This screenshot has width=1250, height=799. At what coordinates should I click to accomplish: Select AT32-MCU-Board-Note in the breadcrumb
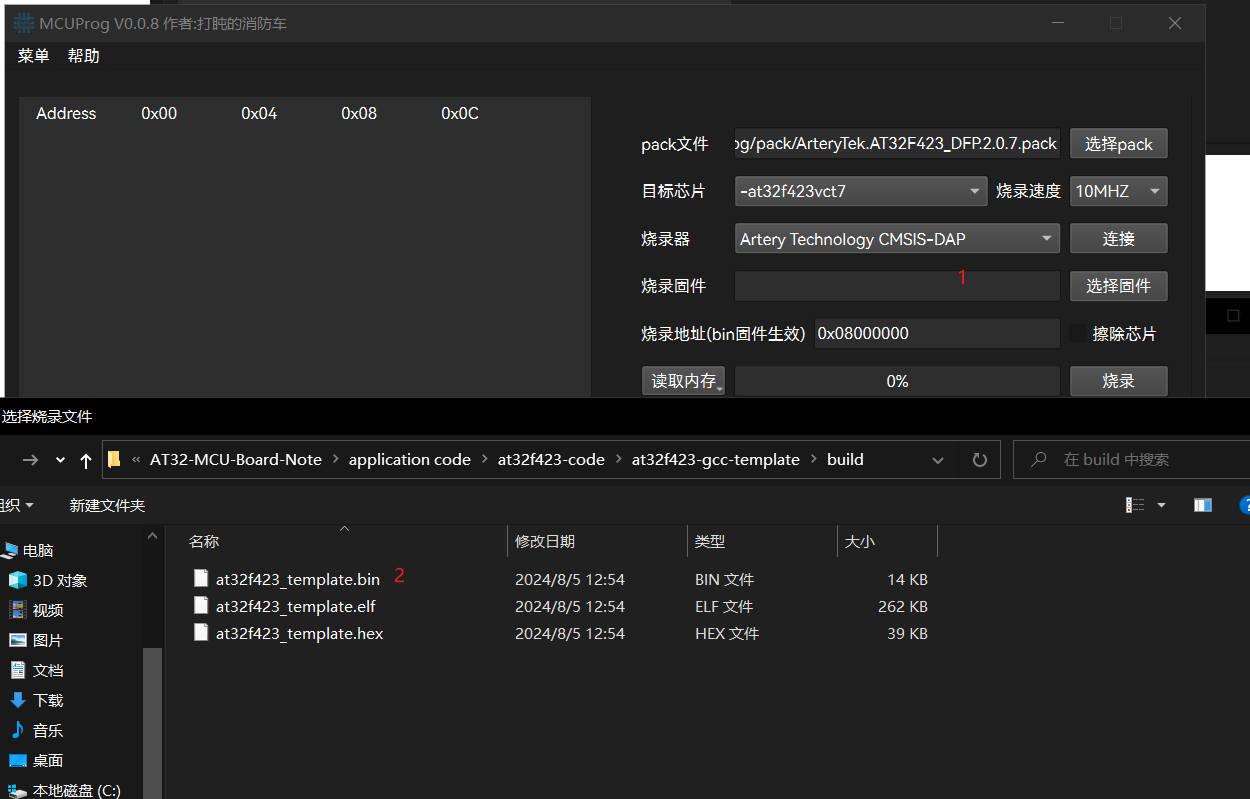(236, 460)
